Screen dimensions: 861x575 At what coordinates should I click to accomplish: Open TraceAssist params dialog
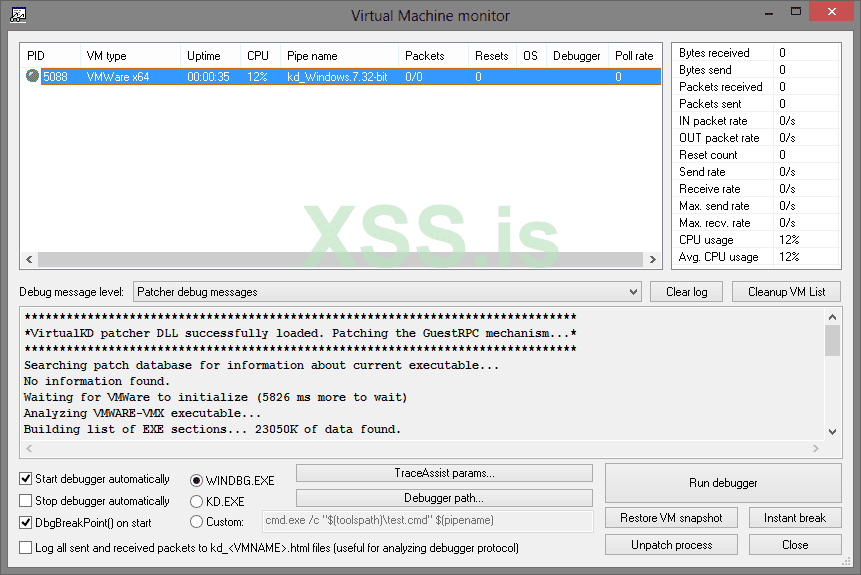click(x=444, y=473)
